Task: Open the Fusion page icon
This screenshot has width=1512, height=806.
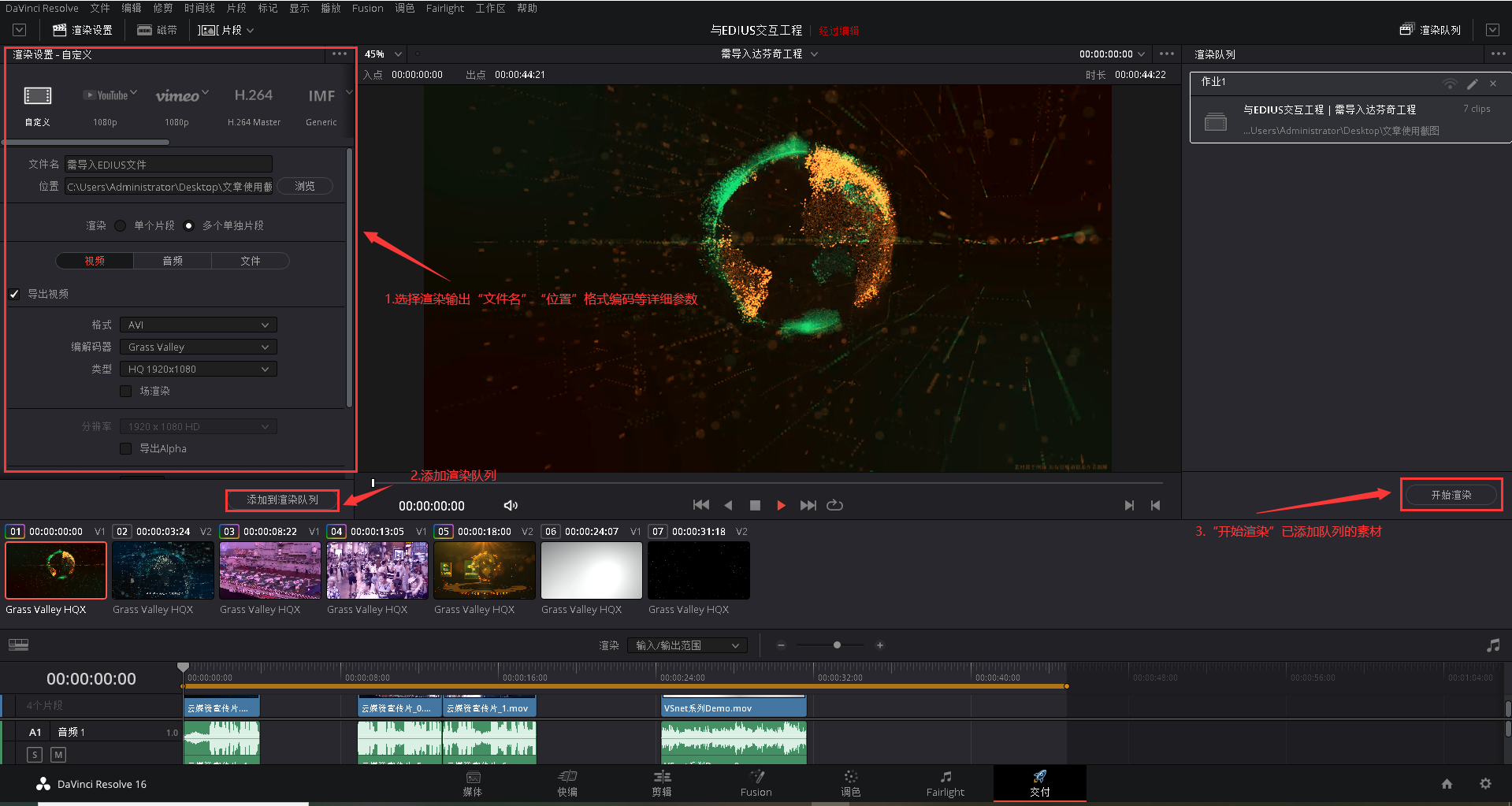Action: [756, 782]
